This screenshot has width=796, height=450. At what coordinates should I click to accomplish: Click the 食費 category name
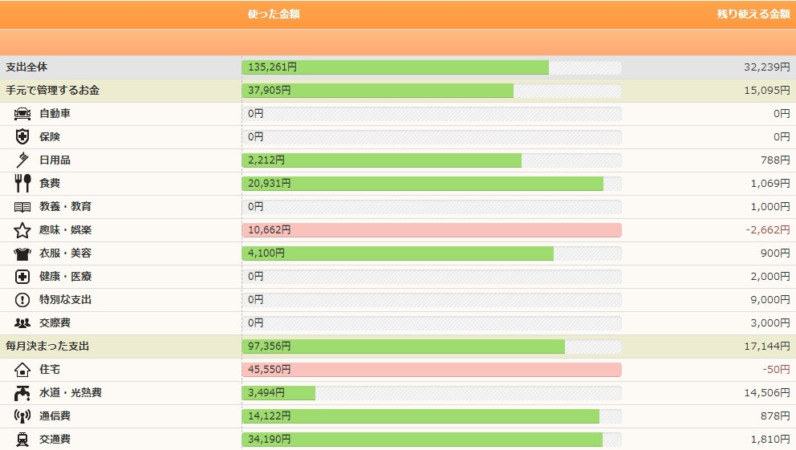[x=50, y=183]
